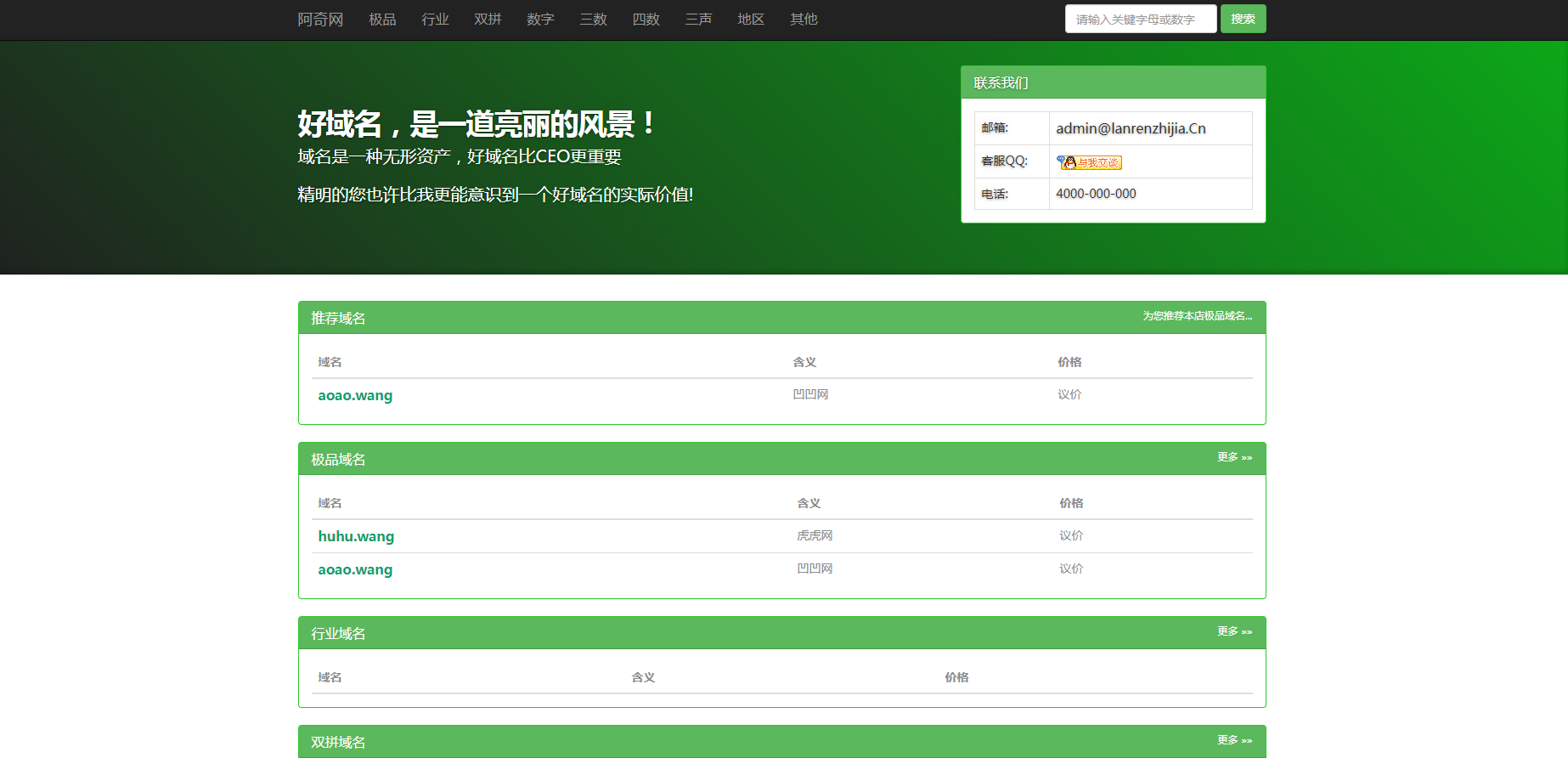Click 议价 in 极品域名 aoao.wang row
Image resolution: width=1568 pixels, height=758 pixels.
coord(1071,568)
